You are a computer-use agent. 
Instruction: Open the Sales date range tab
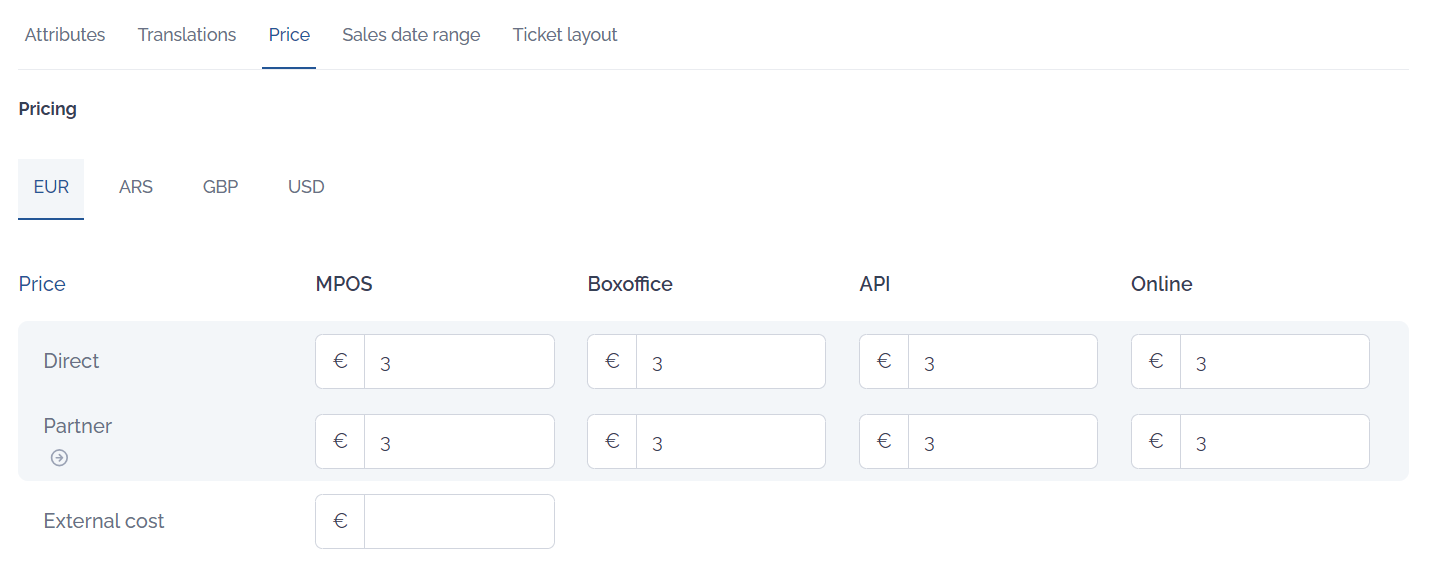tap(411, 35)
